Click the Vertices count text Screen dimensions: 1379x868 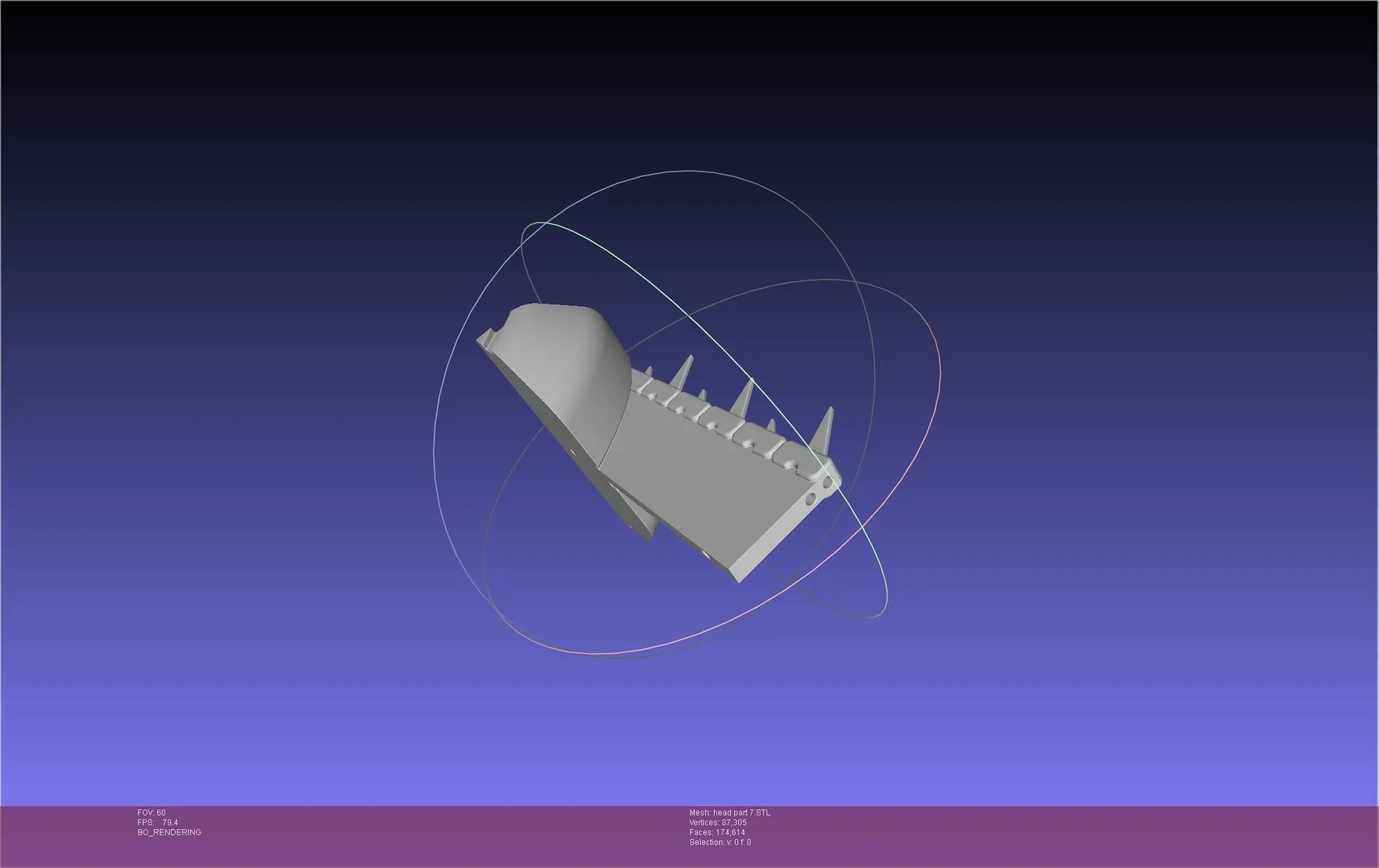pos(718,823)
